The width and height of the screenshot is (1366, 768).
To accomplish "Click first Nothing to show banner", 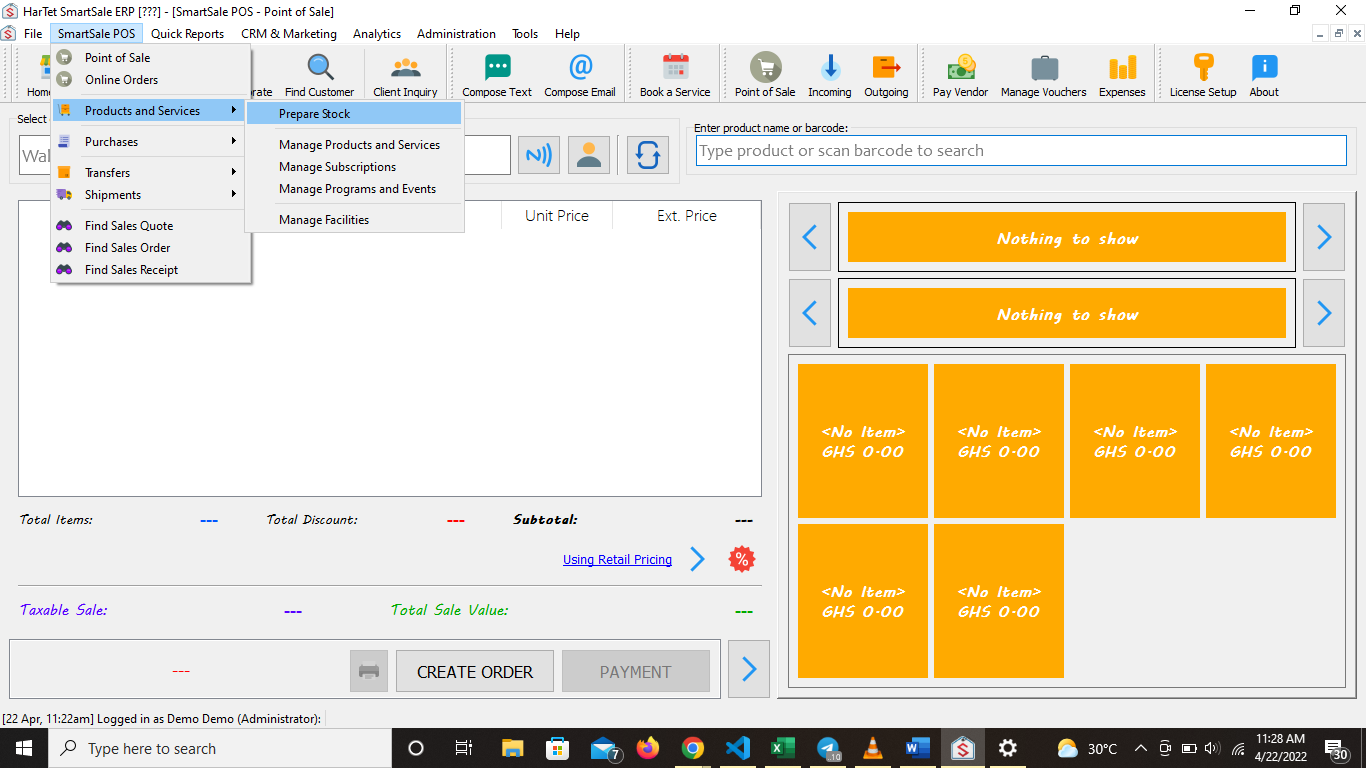I will 1067,237.
